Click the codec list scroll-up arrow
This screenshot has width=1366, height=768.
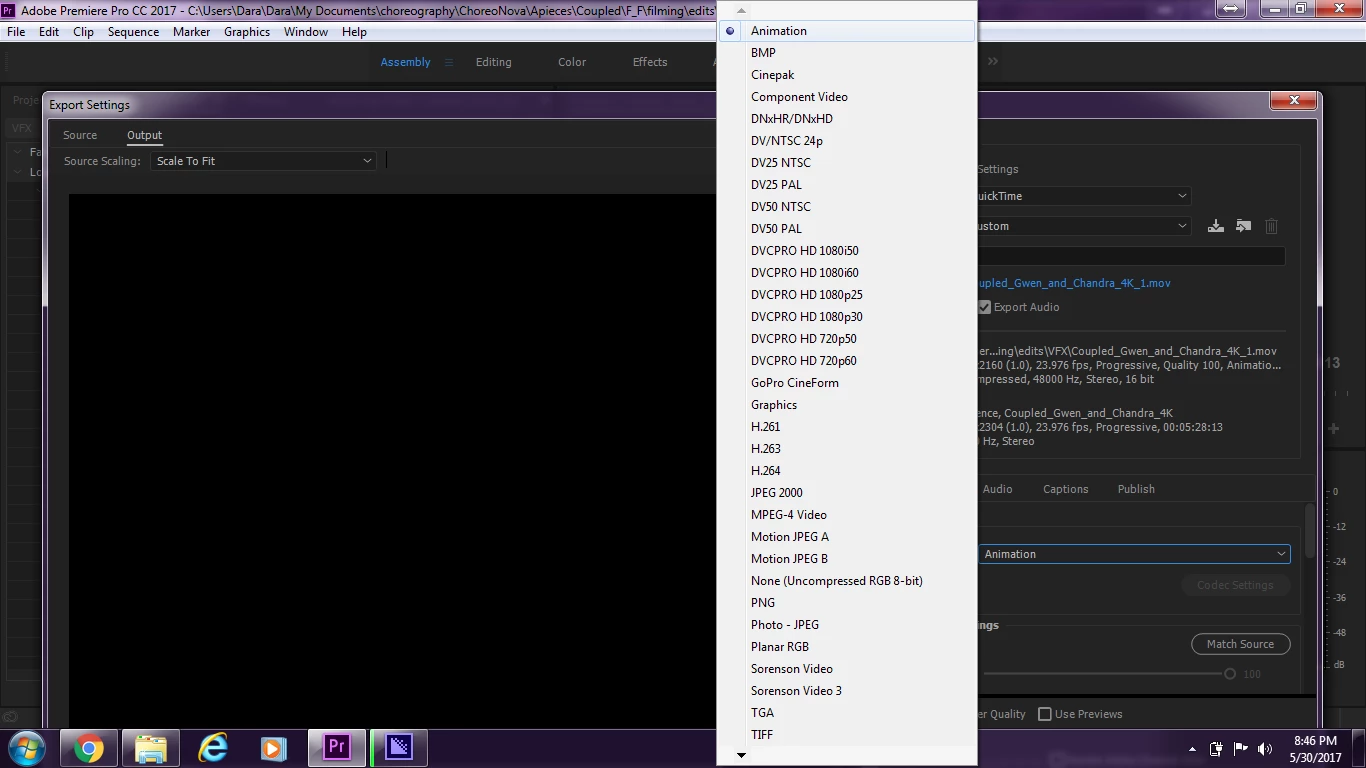(741, 10)
